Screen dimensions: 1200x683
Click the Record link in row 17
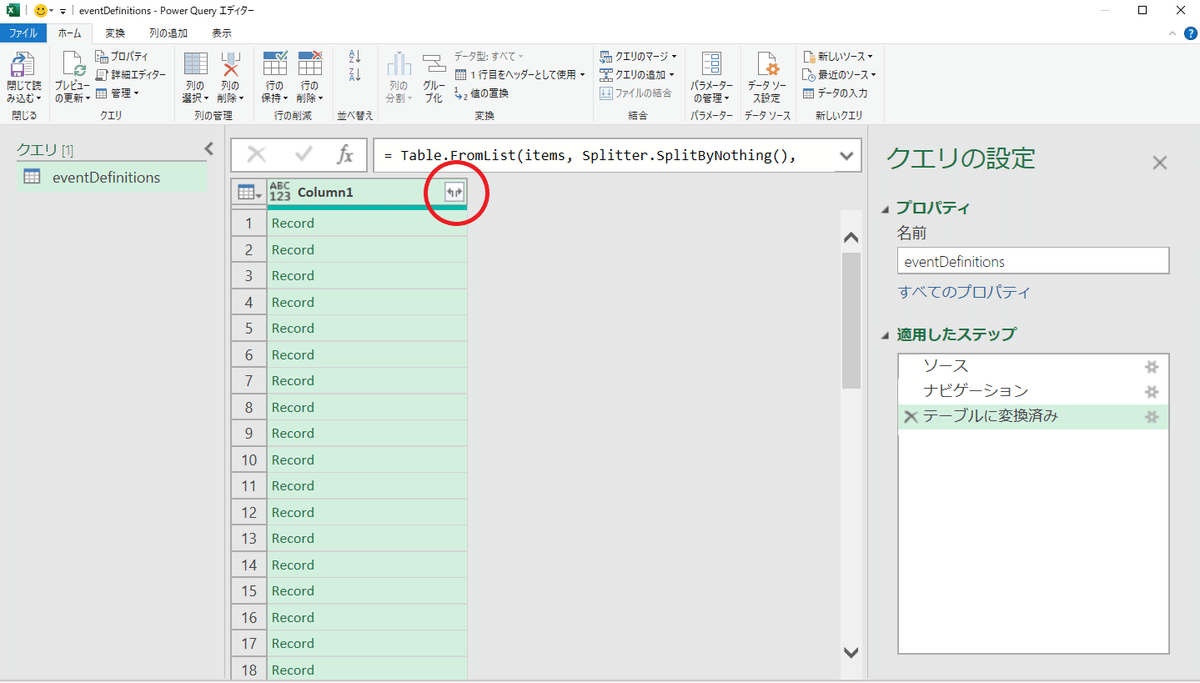pyautogui.click(x=293, y=643)
